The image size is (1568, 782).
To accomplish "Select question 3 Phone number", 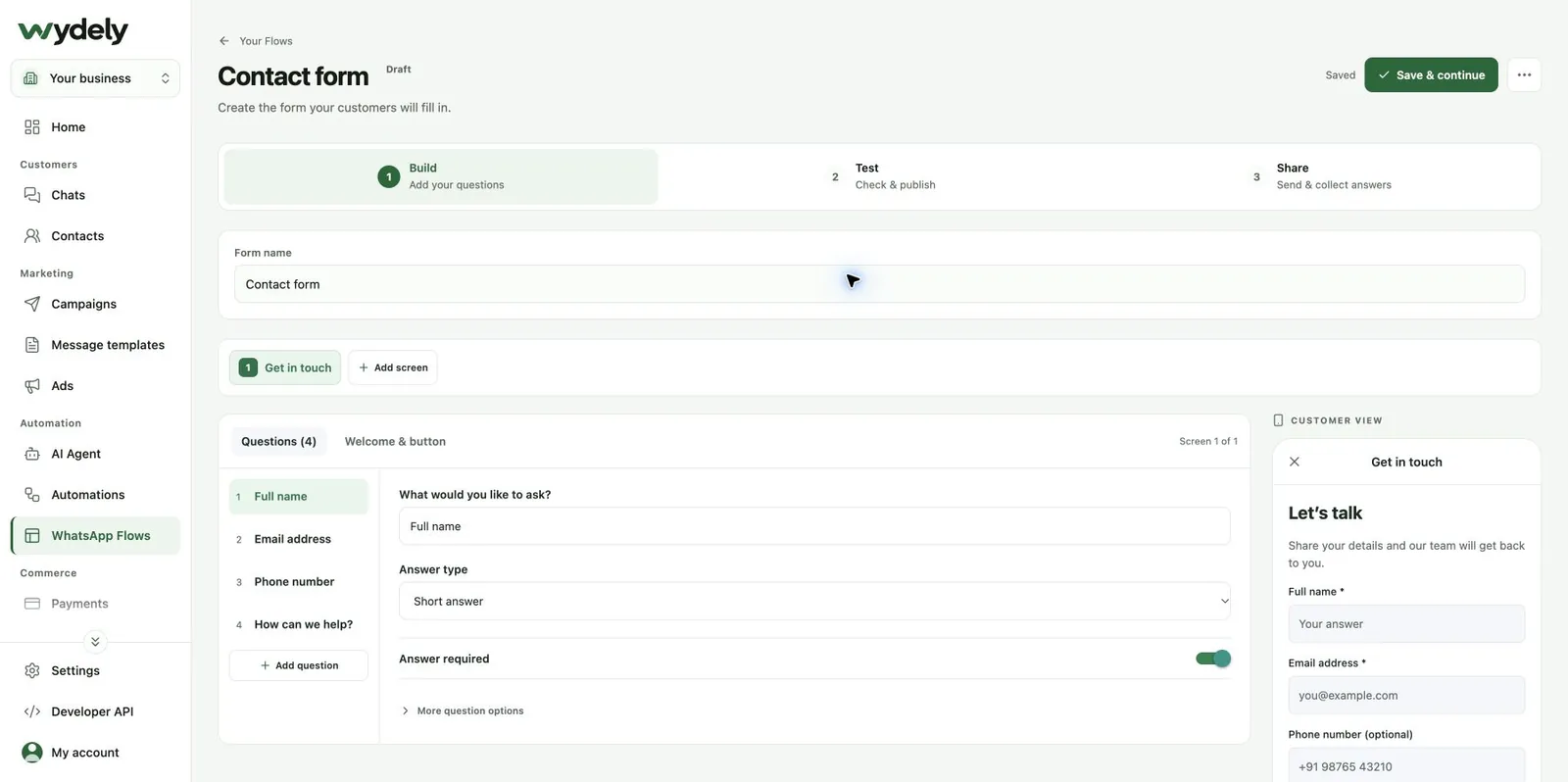I will pos(299,582).
